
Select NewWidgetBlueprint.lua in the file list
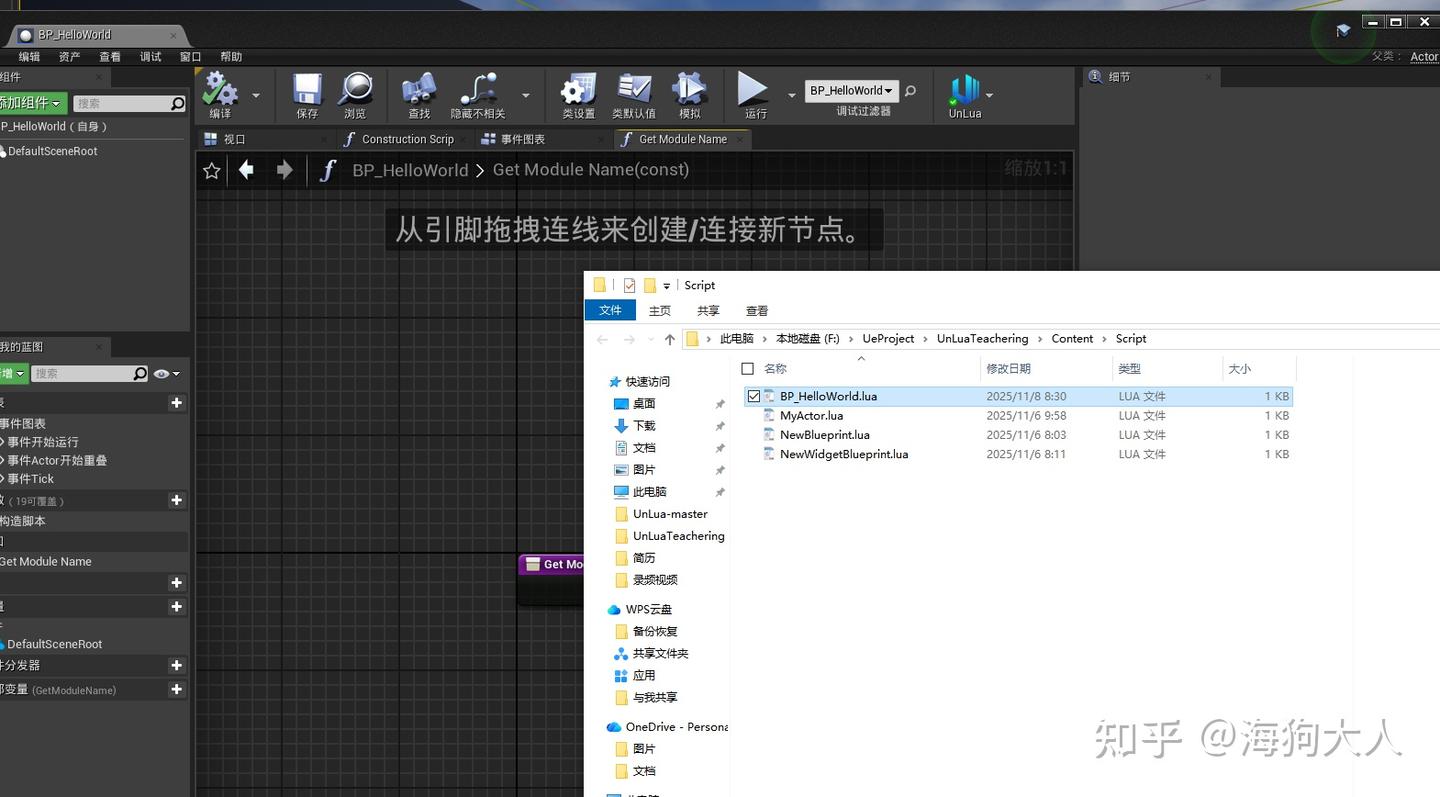point(844,454)
